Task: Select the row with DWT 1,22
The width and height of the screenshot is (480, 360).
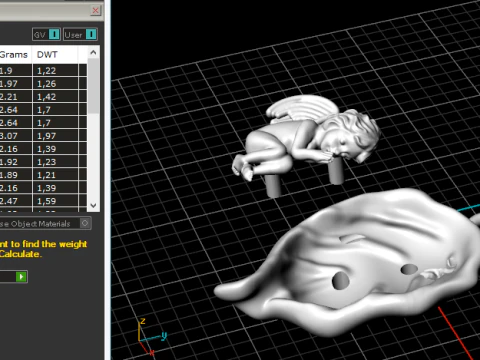Action: tap(43, 70)
